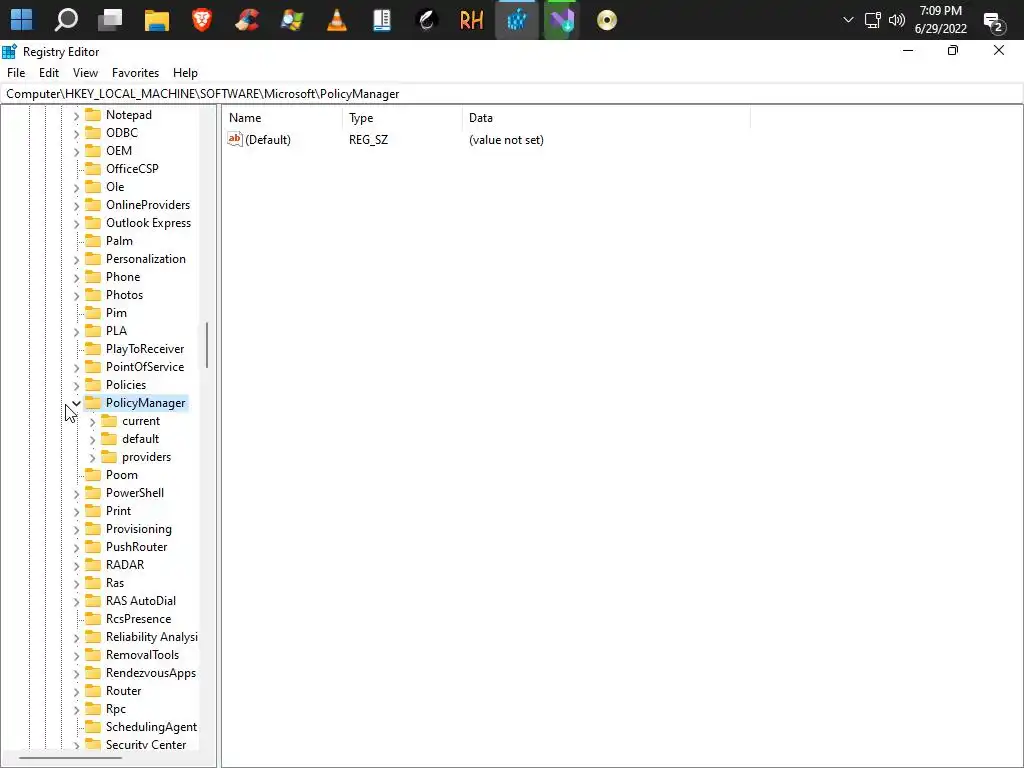Select the Outlook Express key

pos(148,223)
